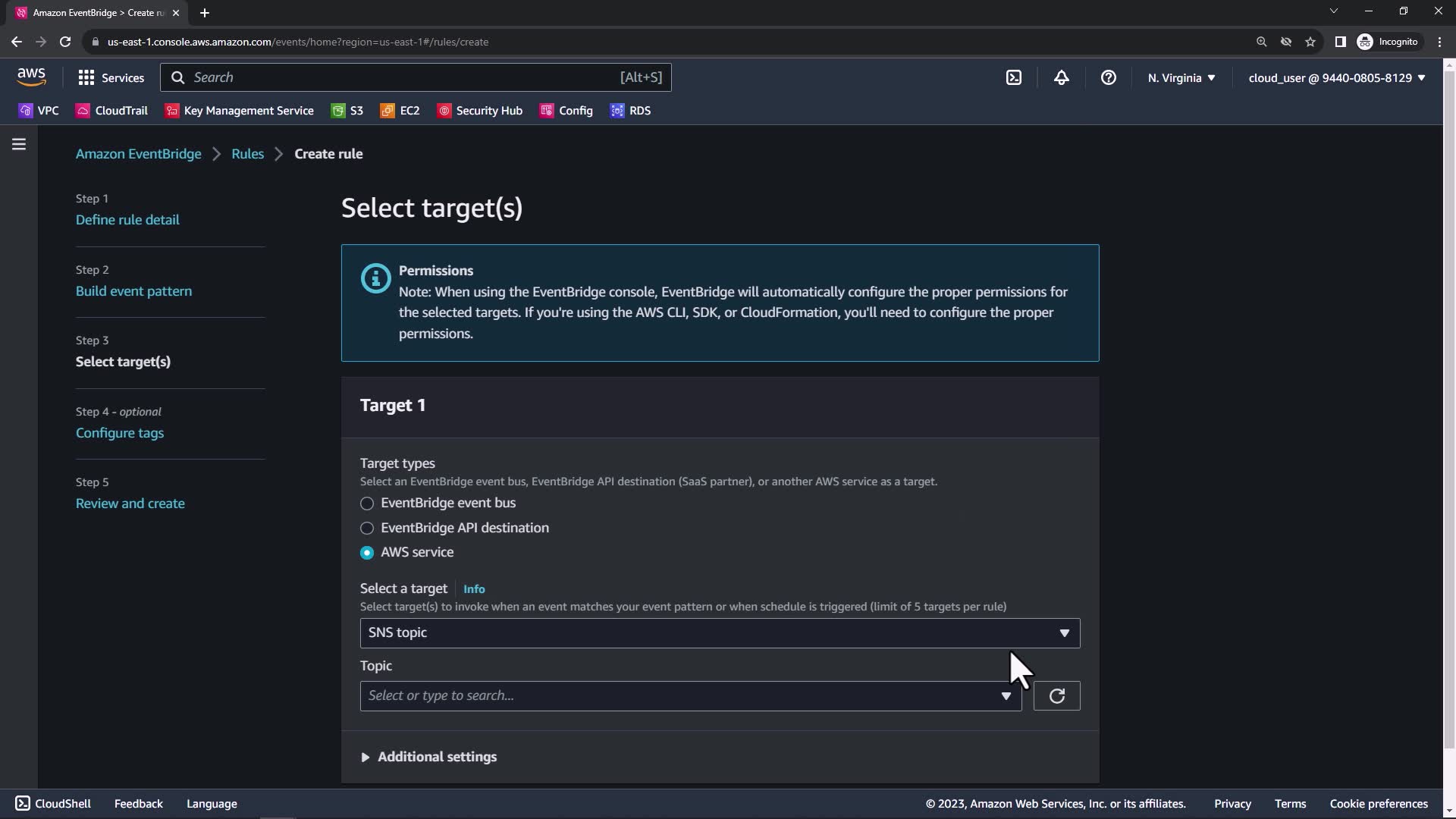1456x819 pixels.
Task: Open Key Management Service favorites shortcut
Action: pos(239,111)
